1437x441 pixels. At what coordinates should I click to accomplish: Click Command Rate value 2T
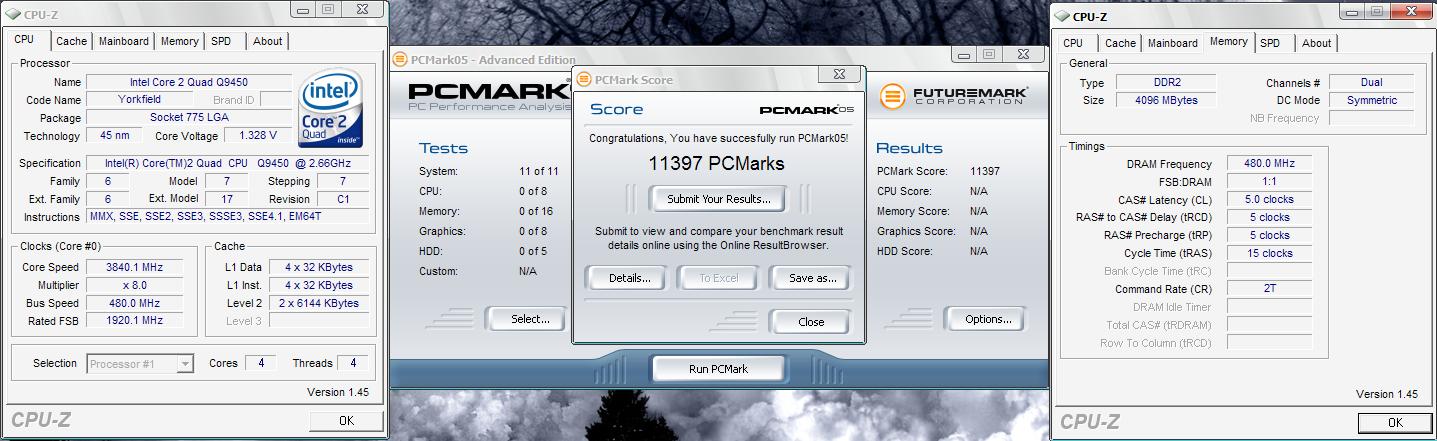(1269, 289)
